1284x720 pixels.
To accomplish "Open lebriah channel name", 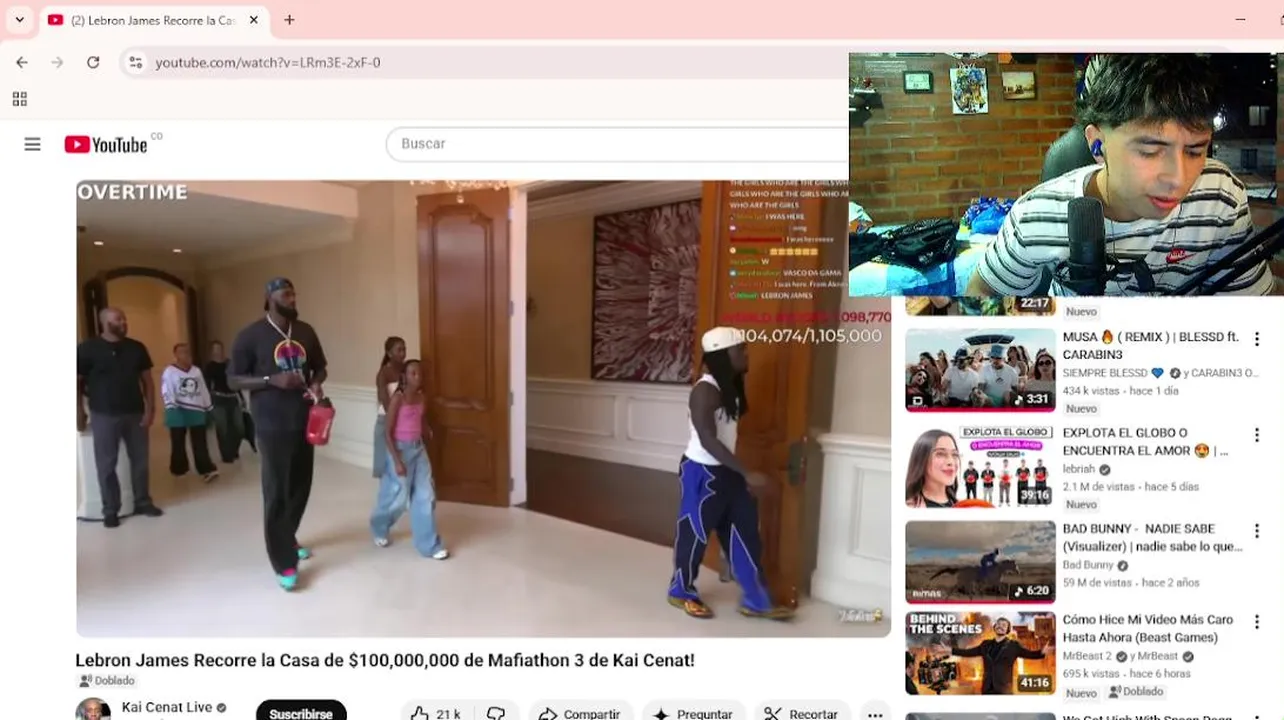I will (x=1079, y=469).
